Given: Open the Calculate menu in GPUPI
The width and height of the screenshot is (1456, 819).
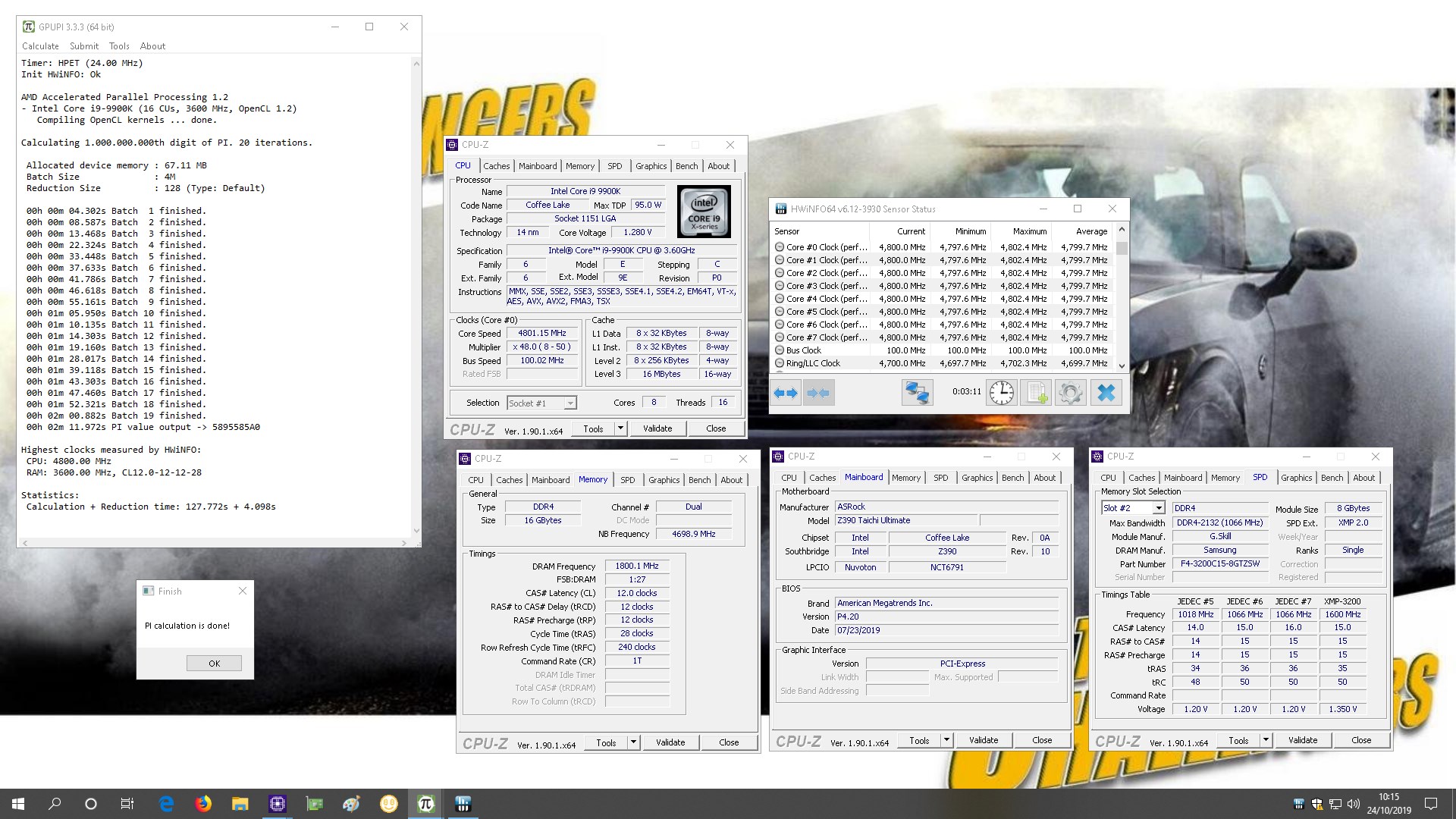Looking at the screenshot, I should (40, 46).
